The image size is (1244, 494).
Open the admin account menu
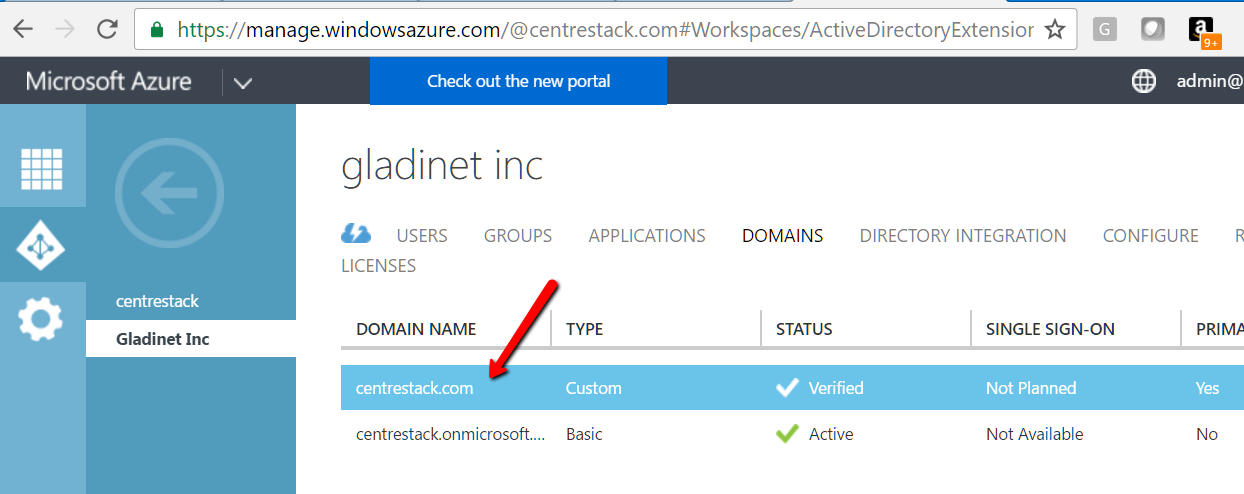(x=1210, y=81)
